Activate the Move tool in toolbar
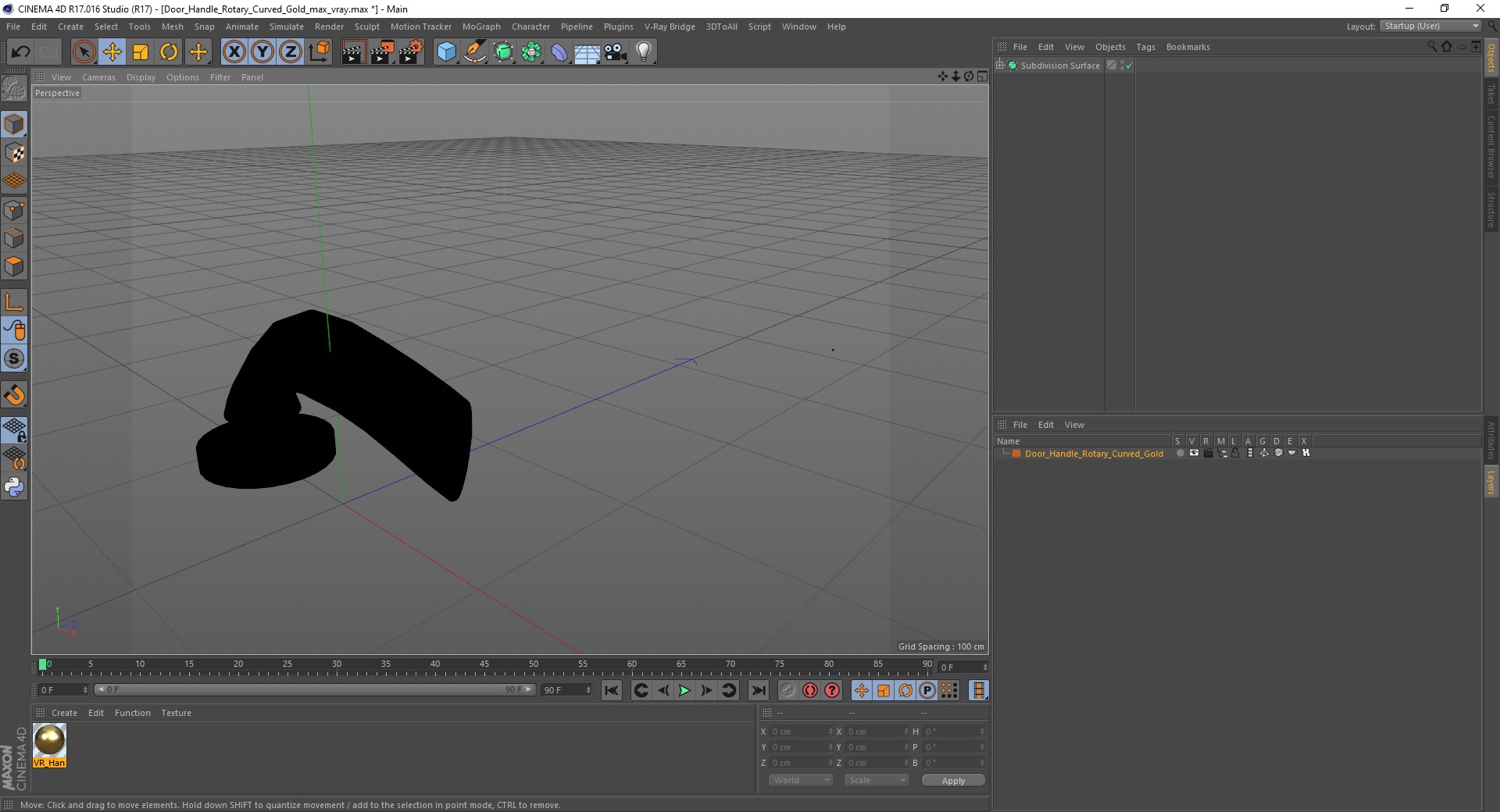Screen dimensions: 1500x812 pos(112,52)
